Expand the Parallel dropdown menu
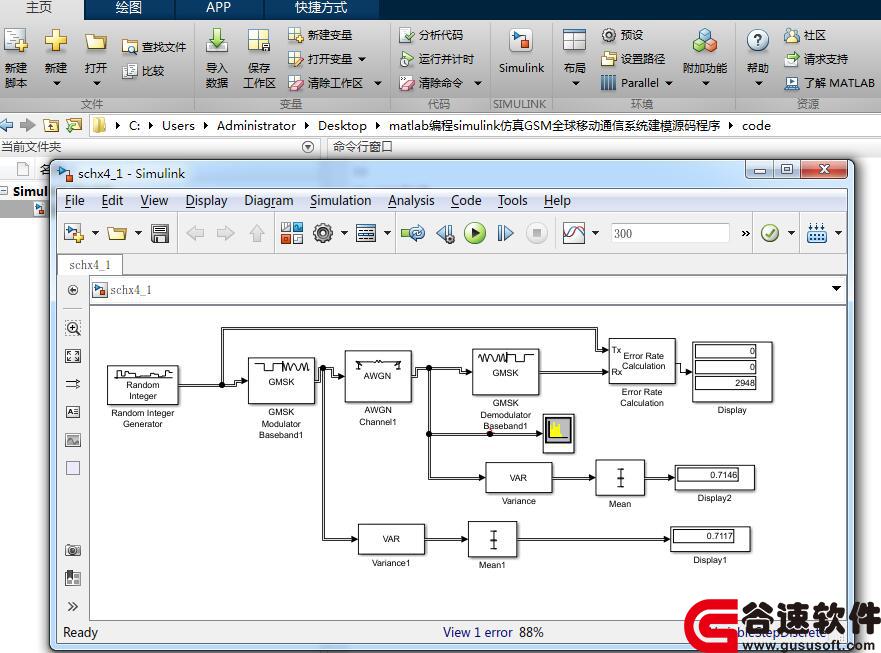 point(669,83)
